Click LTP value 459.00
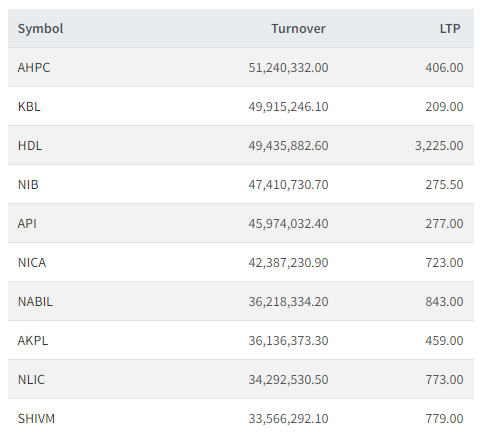 coord(444,341)
